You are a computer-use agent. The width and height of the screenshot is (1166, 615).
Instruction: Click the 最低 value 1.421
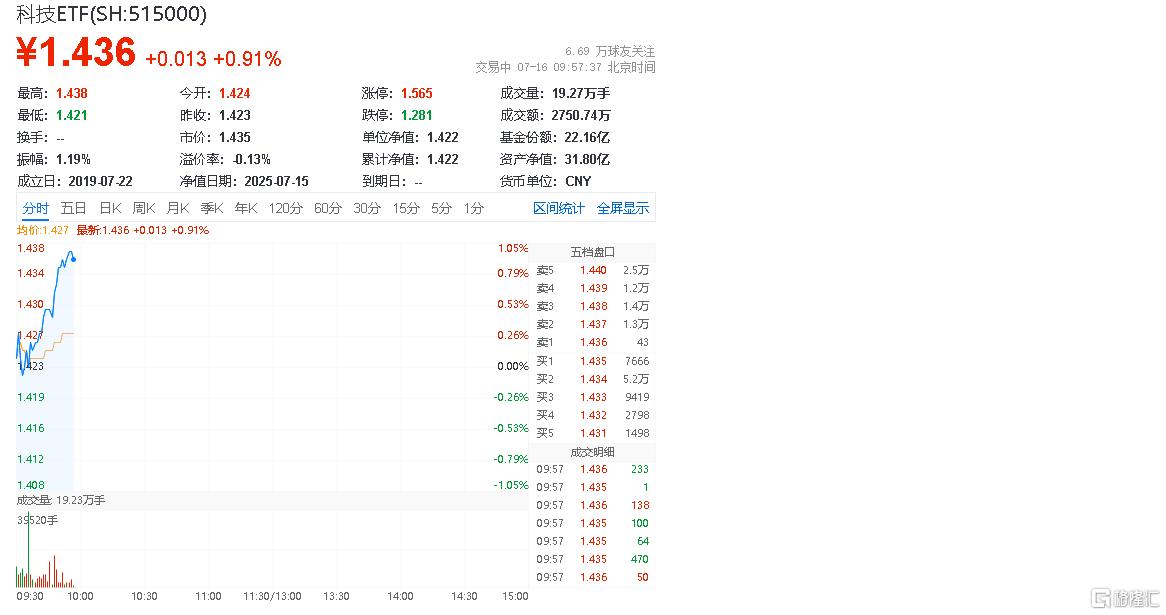(x=71, y=115)
